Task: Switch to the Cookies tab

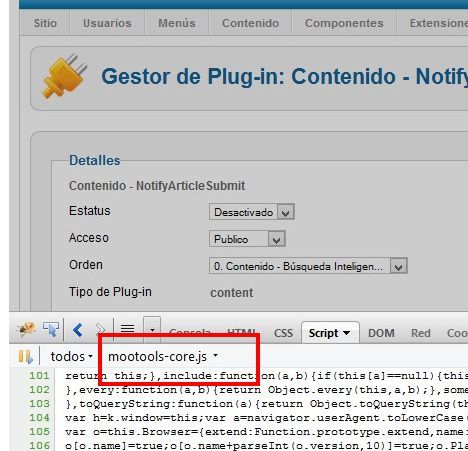Action: (457, 333)
